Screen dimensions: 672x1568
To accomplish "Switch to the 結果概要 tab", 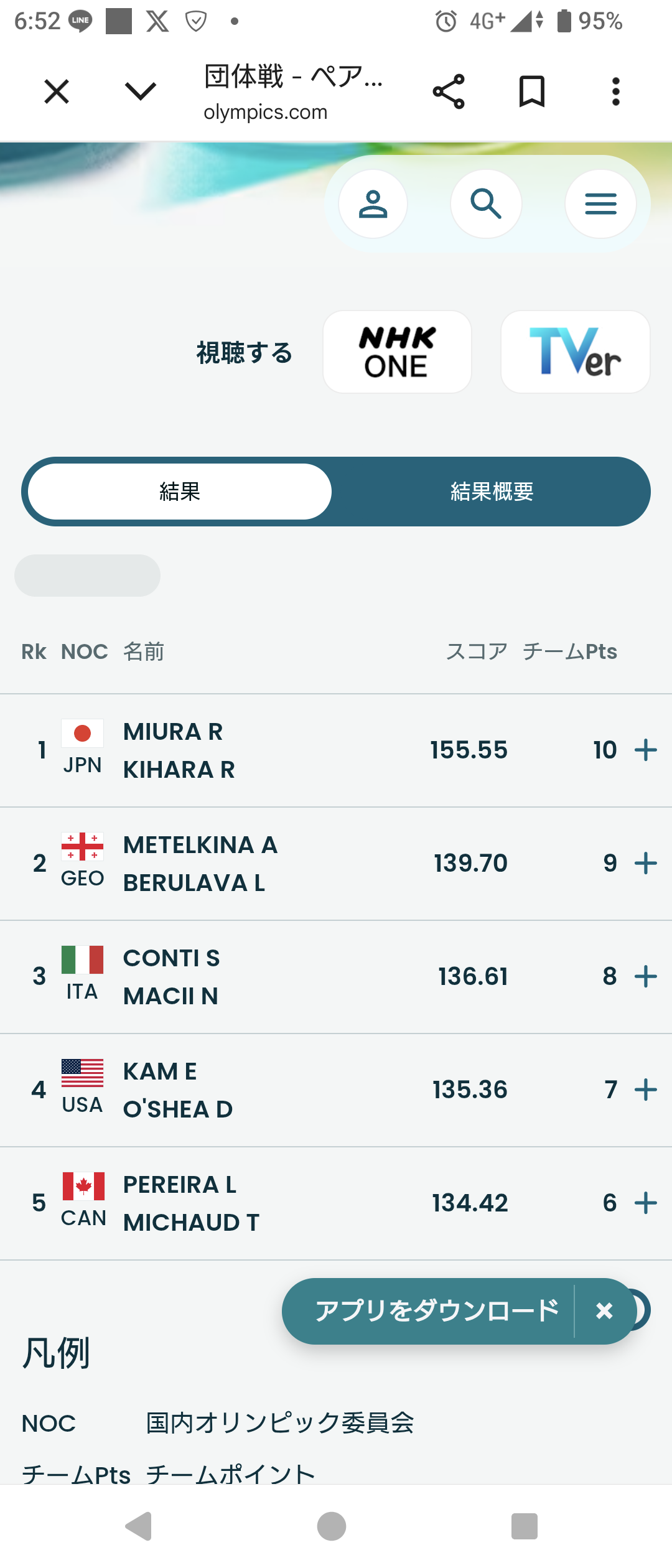I will click(x=492, y=492).
